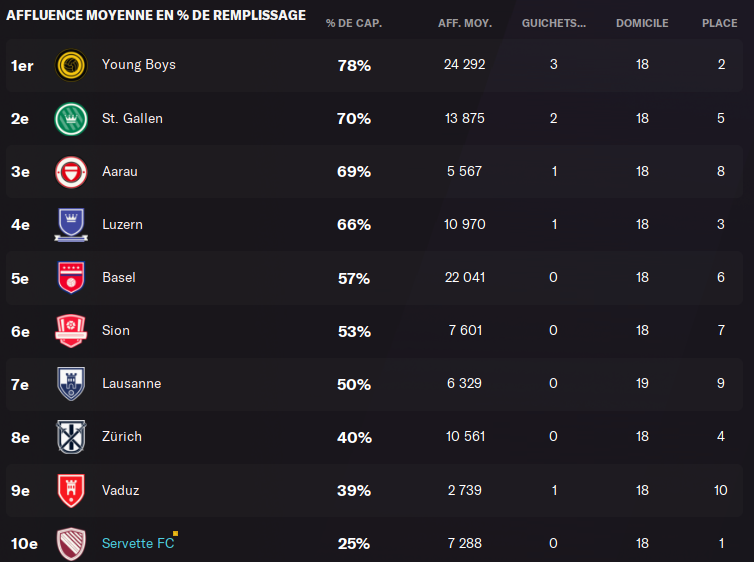Click Basel's 57% capacity value
The width and height of the screenshot is (754, 562).
(x=354, y=278)
